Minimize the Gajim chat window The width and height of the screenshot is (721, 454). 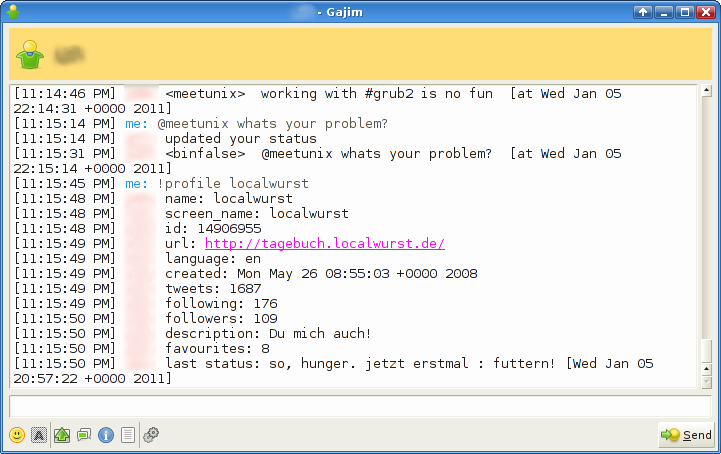coord(664,13)
